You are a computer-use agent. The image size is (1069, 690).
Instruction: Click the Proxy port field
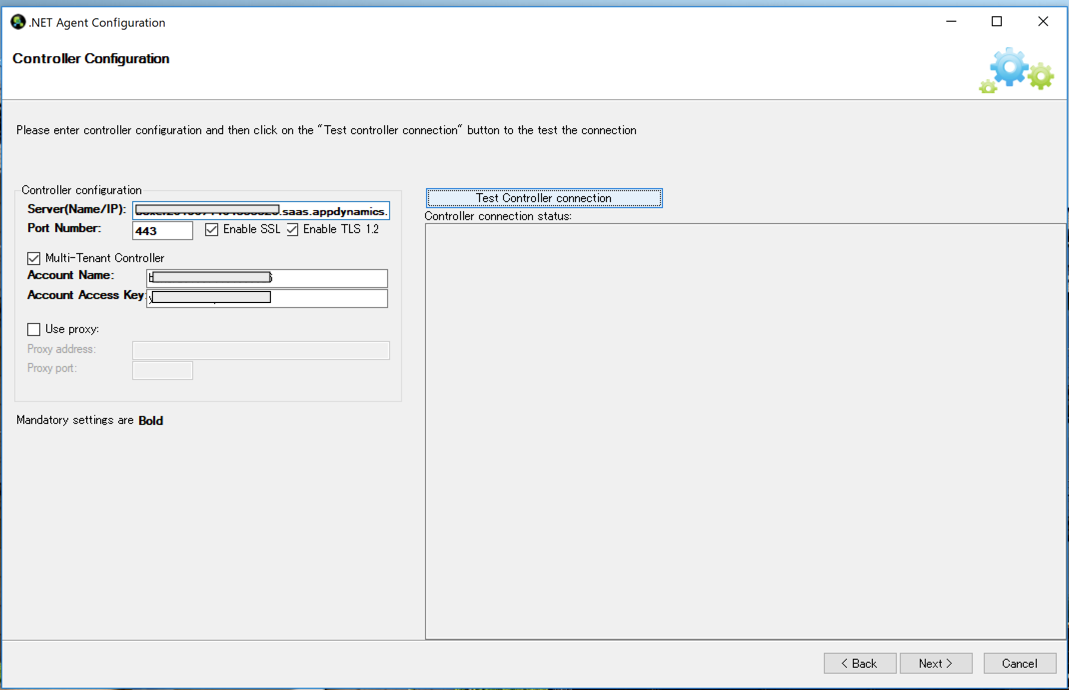pyautogui.click(x=162, y=370)
